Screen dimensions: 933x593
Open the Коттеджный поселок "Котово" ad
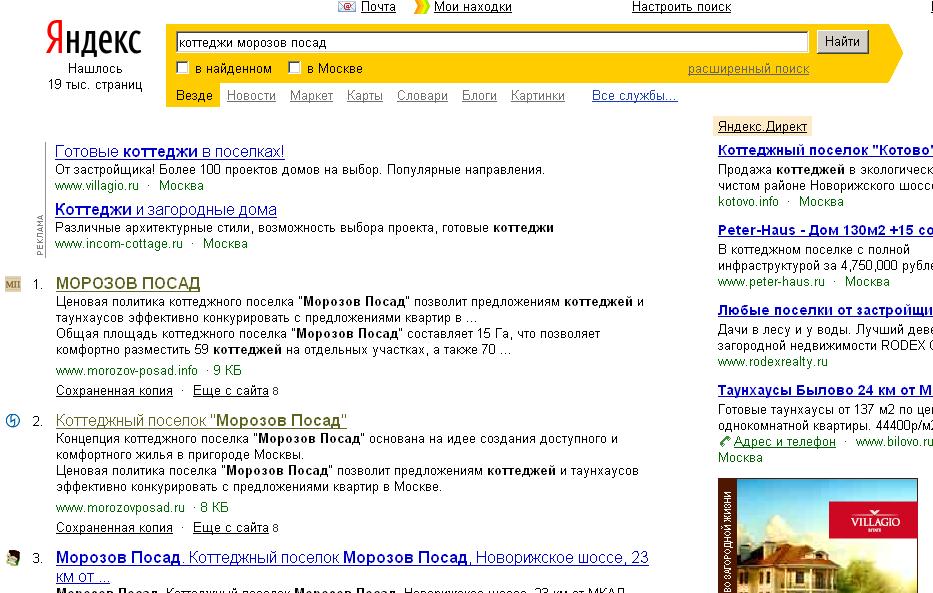(x=825, y=150)
